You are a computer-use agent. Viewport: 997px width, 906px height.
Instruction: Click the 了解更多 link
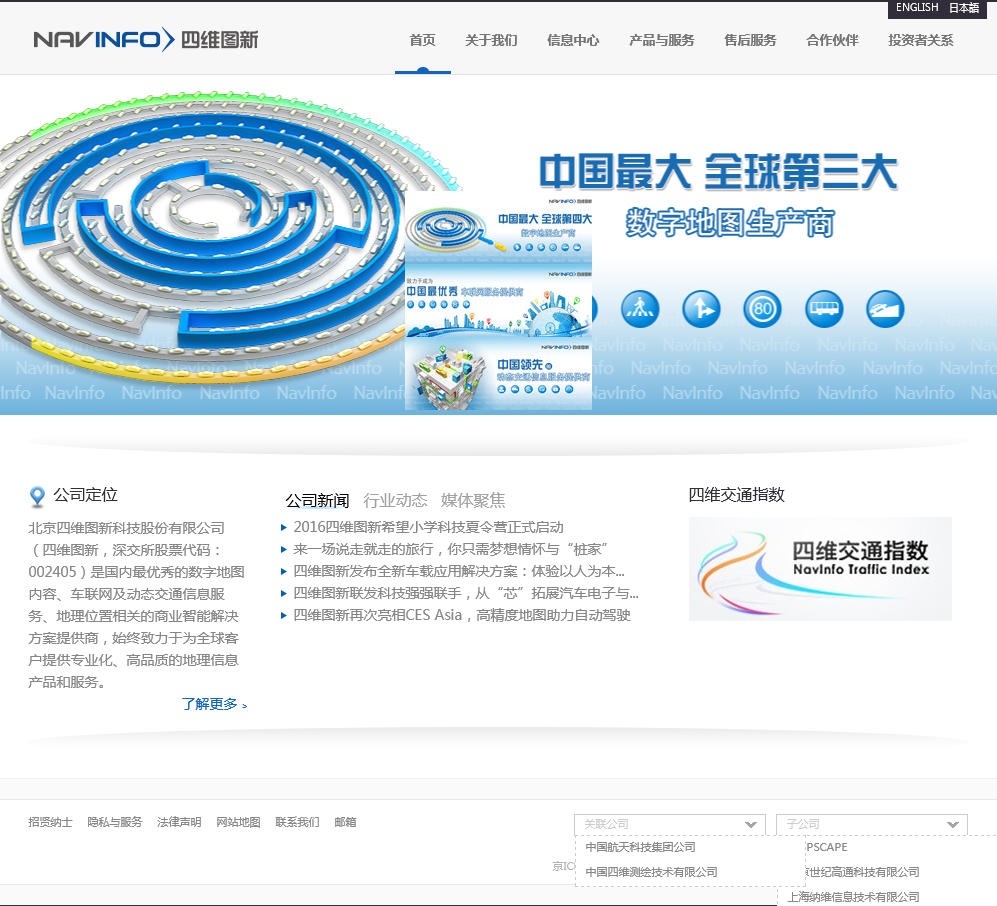(214, 704)
